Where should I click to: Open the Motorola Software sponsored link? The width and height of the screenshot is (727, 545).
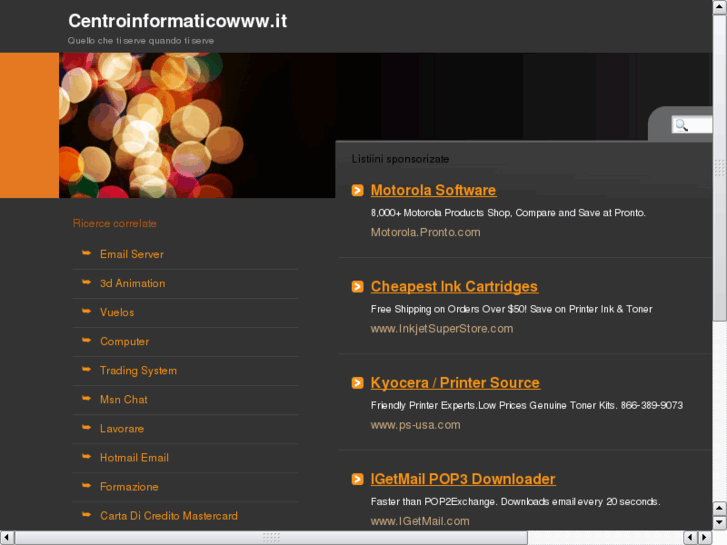click(x=433, y=190)
